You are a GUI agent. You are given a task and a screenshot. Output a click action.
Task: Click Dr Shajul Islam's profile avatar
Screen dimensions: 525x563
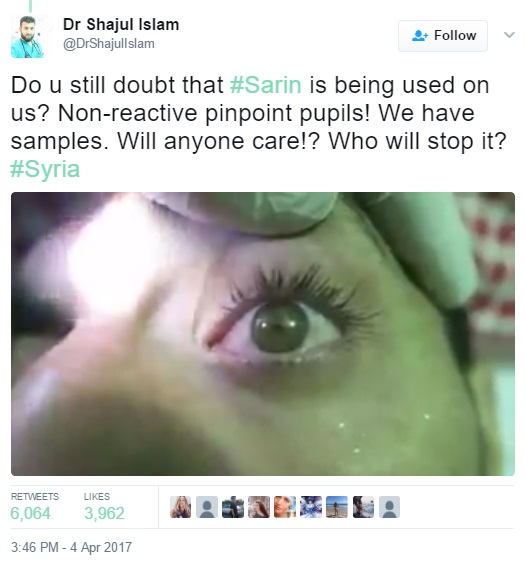coord(28,37)
